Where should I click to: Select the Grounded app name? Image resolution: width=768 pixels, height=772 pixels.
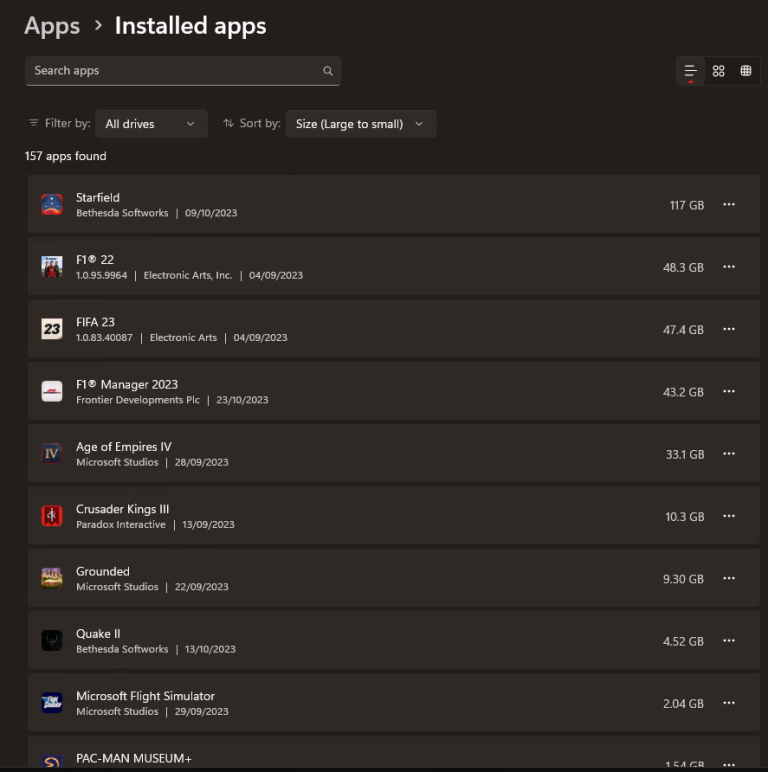(x=102, y=571)
